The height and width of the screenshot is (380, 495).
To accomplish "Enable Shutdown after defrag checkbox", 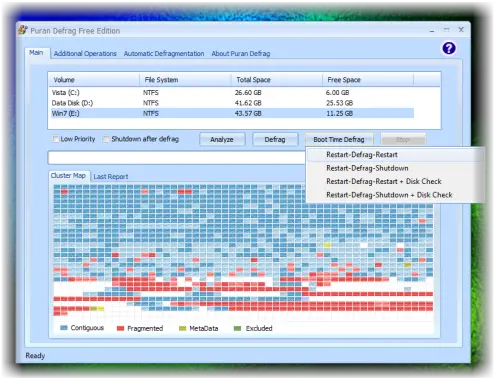I will click(106, 139).
